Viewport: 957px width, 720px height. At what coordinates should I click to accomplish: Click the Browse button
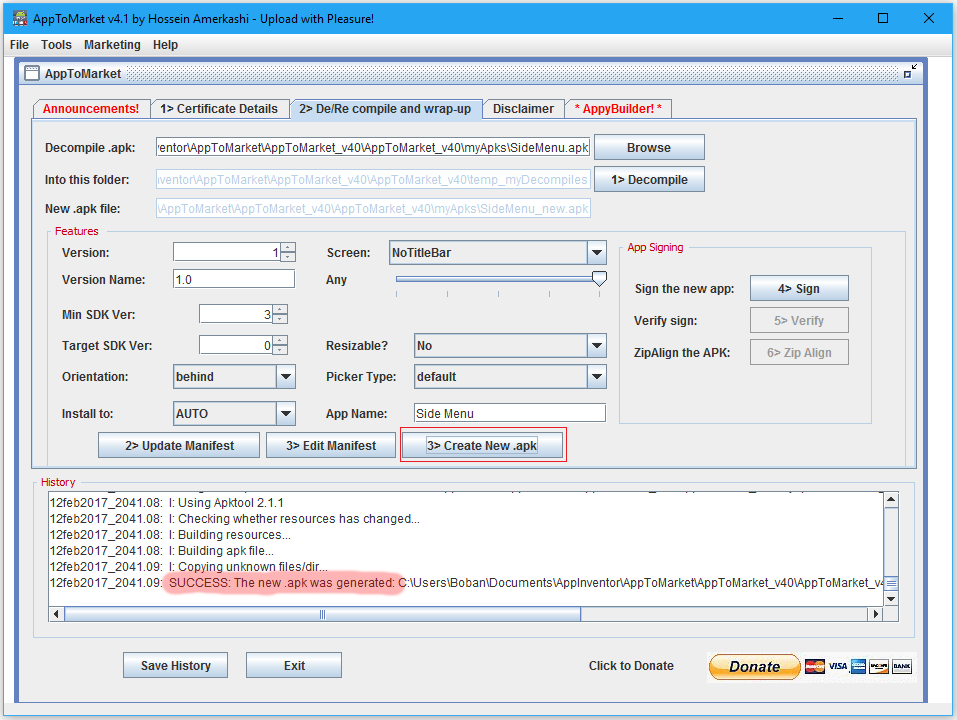[x=649, y=148]
